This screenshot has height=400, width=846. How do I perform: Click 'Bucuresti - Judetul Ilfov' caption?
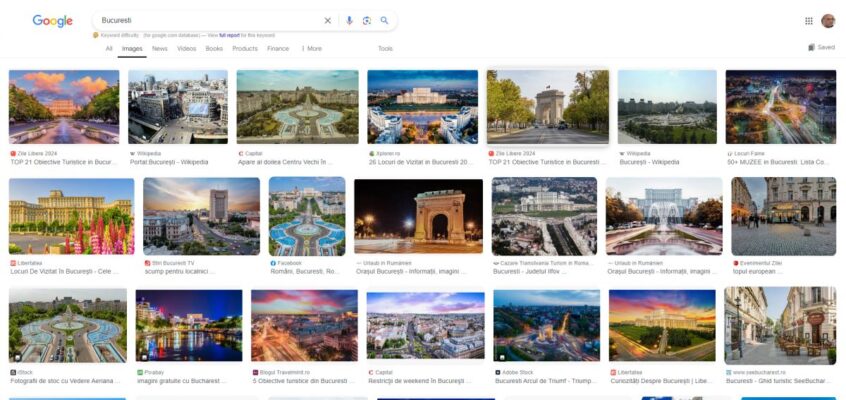coord(530,272)
